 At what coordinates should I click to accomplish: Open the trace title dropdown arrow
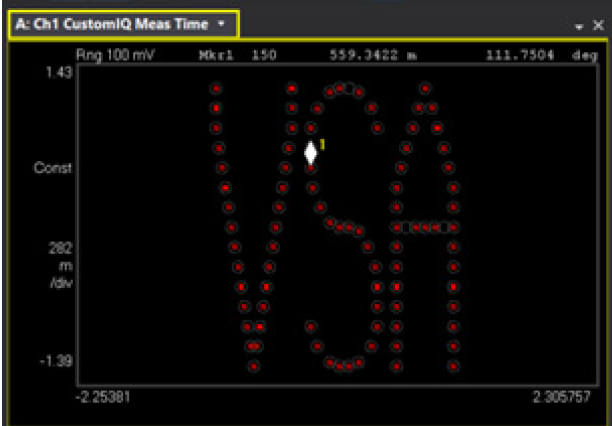point(220,23)
